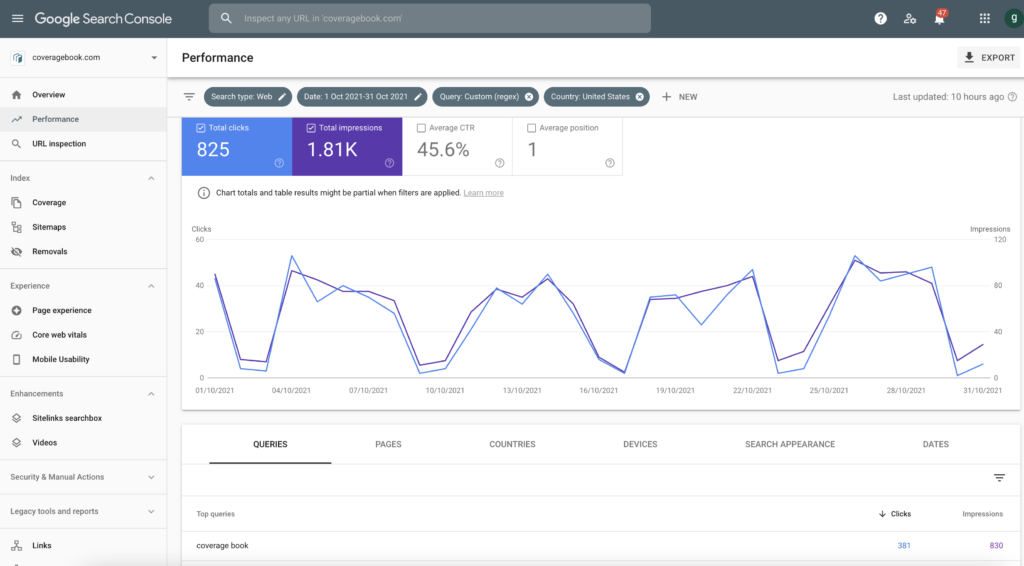Click the Removals hidden-eye icon
Screen dimensions: 1024x566
[16, 251]
